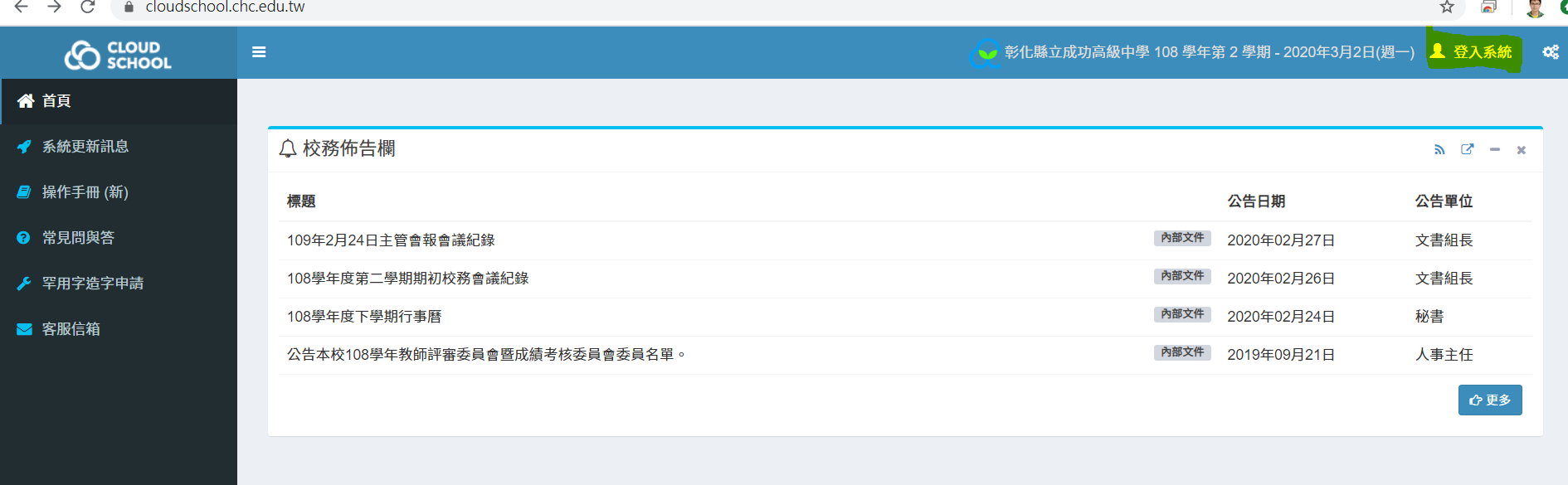Click the question mark icon beside 常見問與答
Image resolution: width=1568 pixels, height=485 pixels.
pos(24,238)
